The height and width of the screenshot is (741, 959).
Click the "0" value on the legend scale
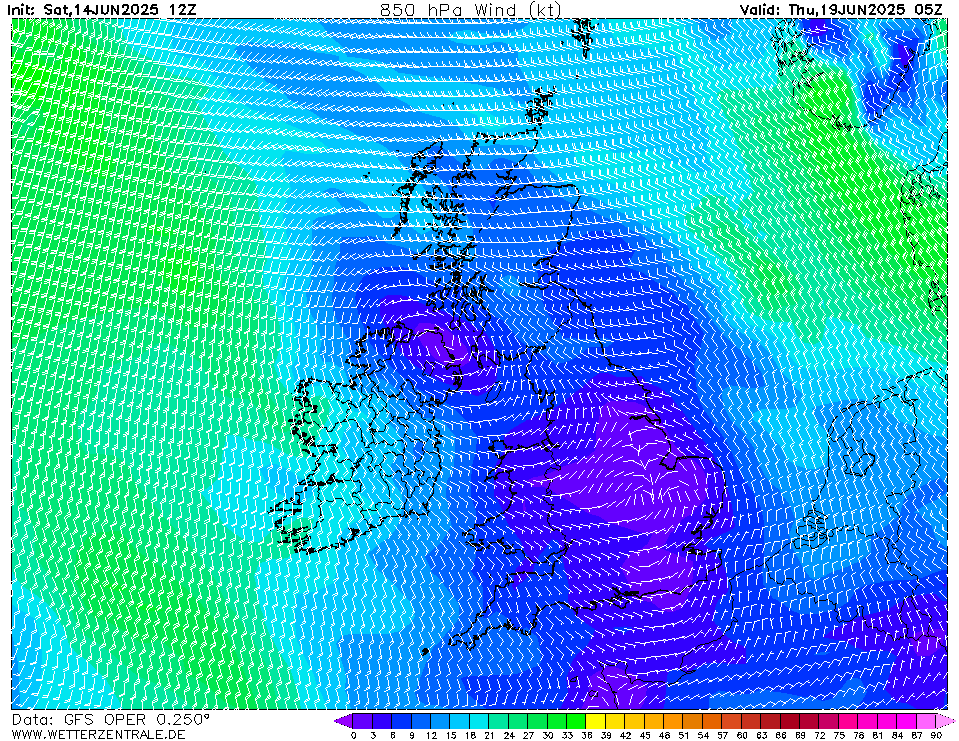354,735
